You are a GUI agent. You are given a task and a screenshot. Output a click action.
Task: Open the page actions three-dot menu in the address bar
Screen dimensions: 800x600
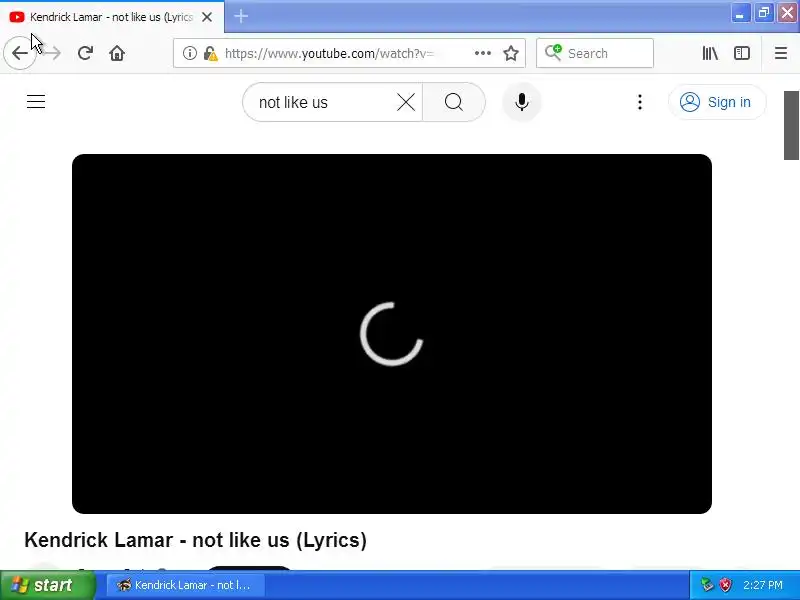[x=483, y=53]
